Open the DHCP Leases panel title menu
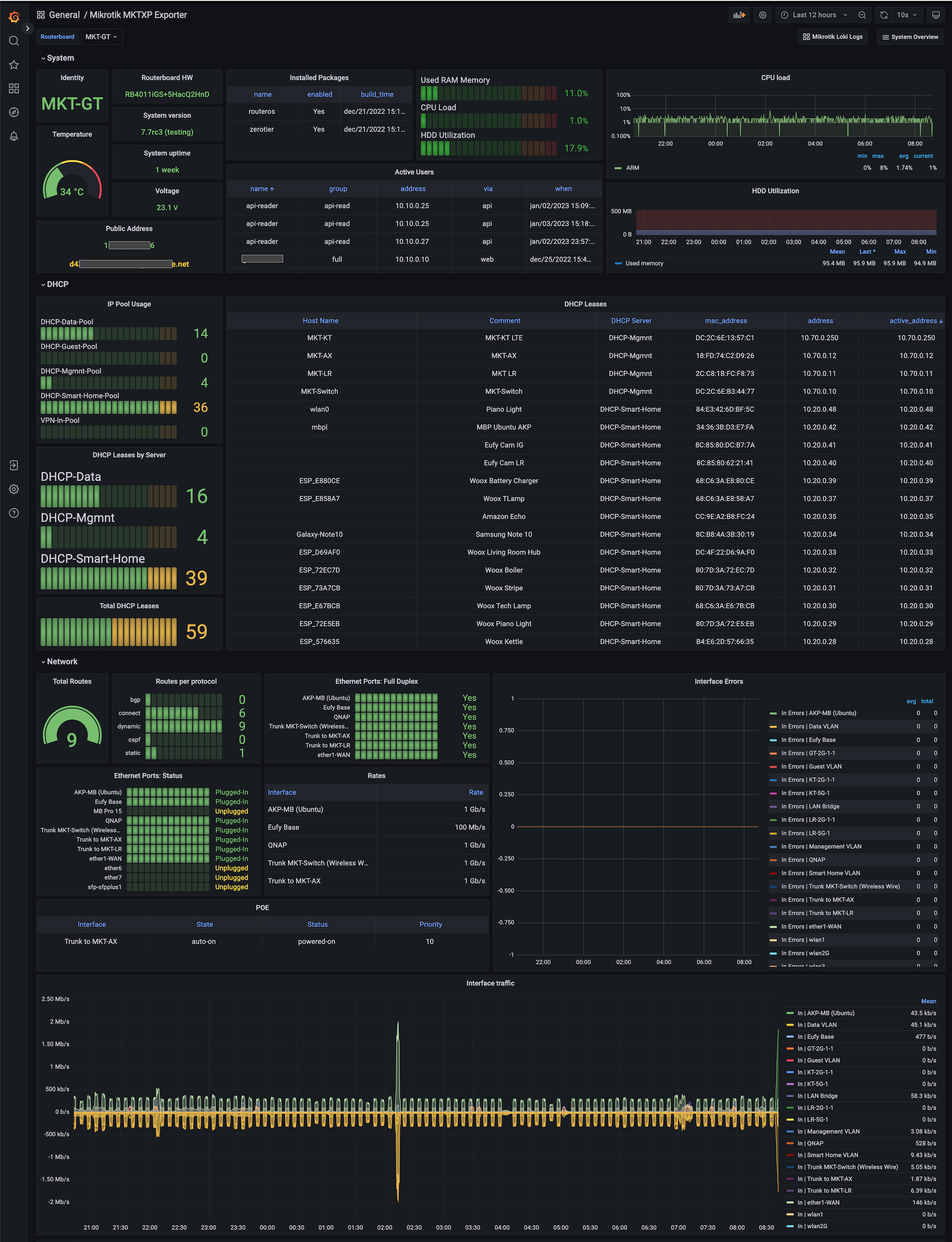 coord(585,304)
